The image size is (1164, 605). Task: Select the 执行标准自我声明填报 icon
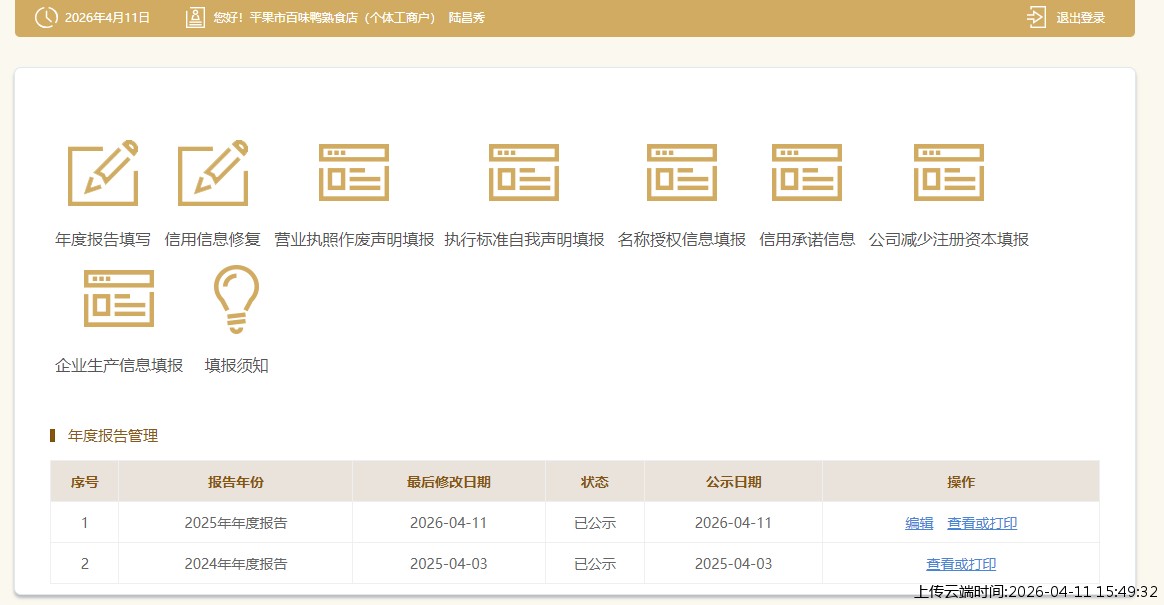point(524,173)
